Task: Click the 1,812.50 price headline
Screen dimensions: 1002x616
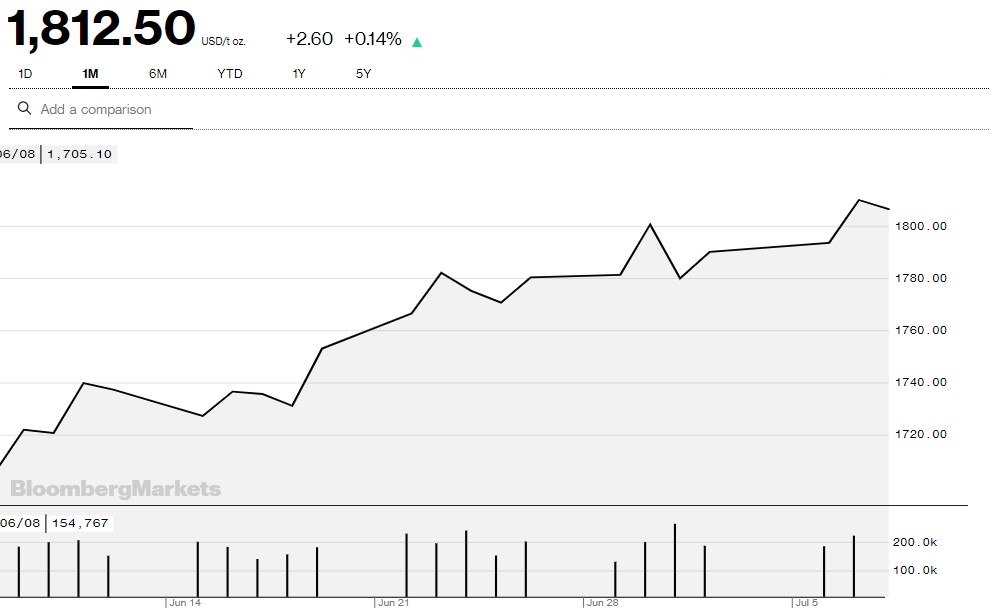Action: (x=102, y=30)
